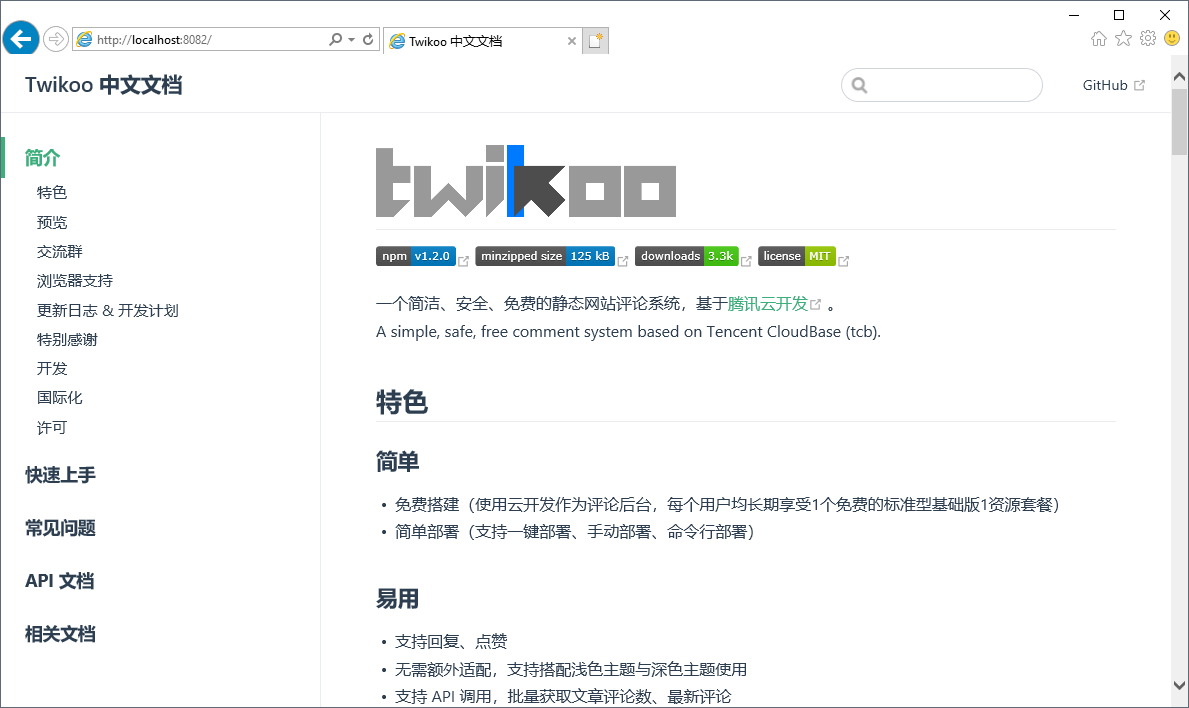1189x708 pixels.
Task: Open browser Home icon
Action: pyautogui.click(x=1099, y=39)
